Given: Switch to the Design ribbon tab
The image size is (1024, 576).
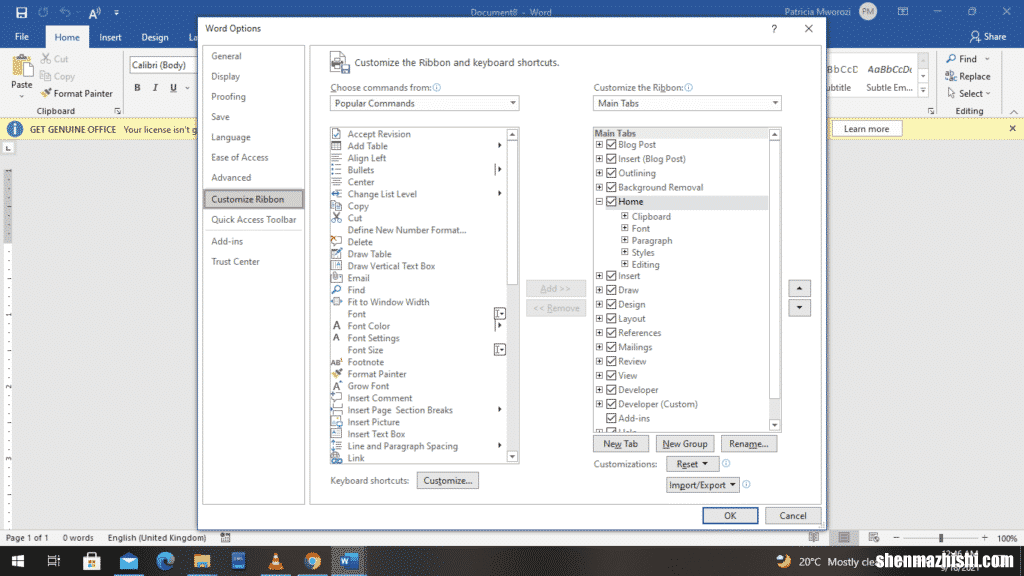Looking at the screenshot, I should [x=155, y=37].
